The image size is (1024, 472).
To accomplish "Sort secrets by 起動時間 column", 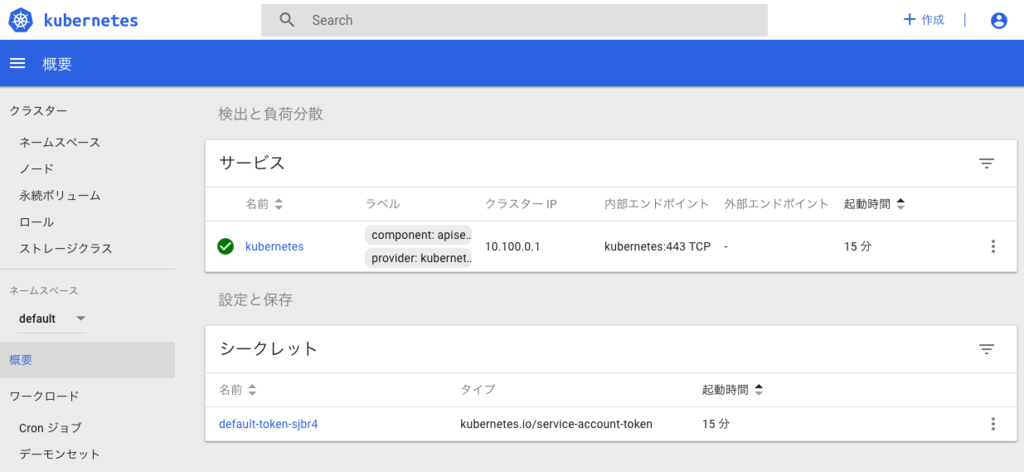I will coord(733,390).
